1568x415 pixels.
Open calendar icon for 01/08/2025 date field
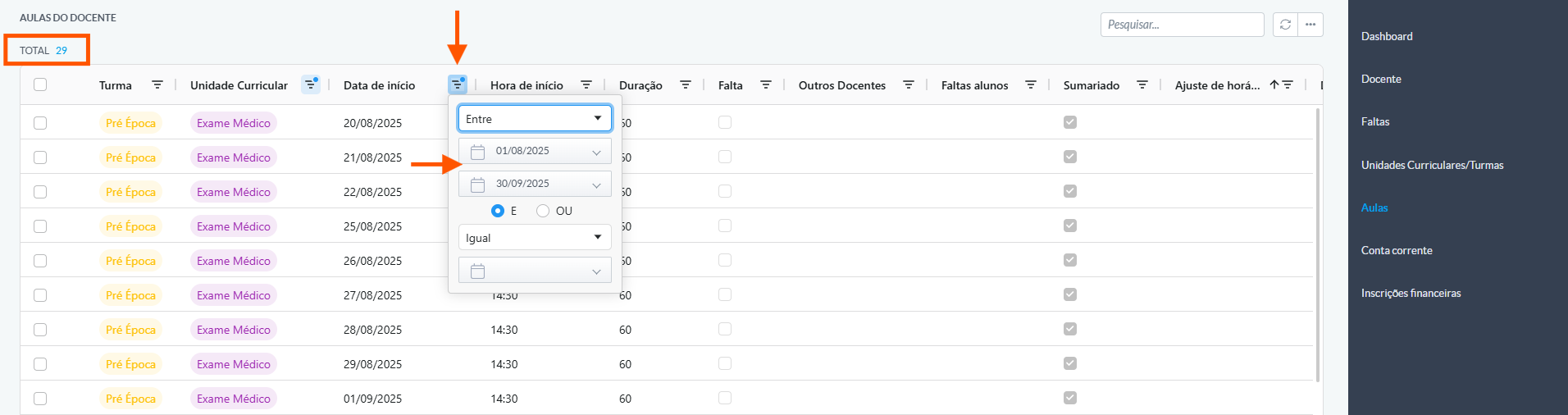pyautogui.click(x=478, y=151)
